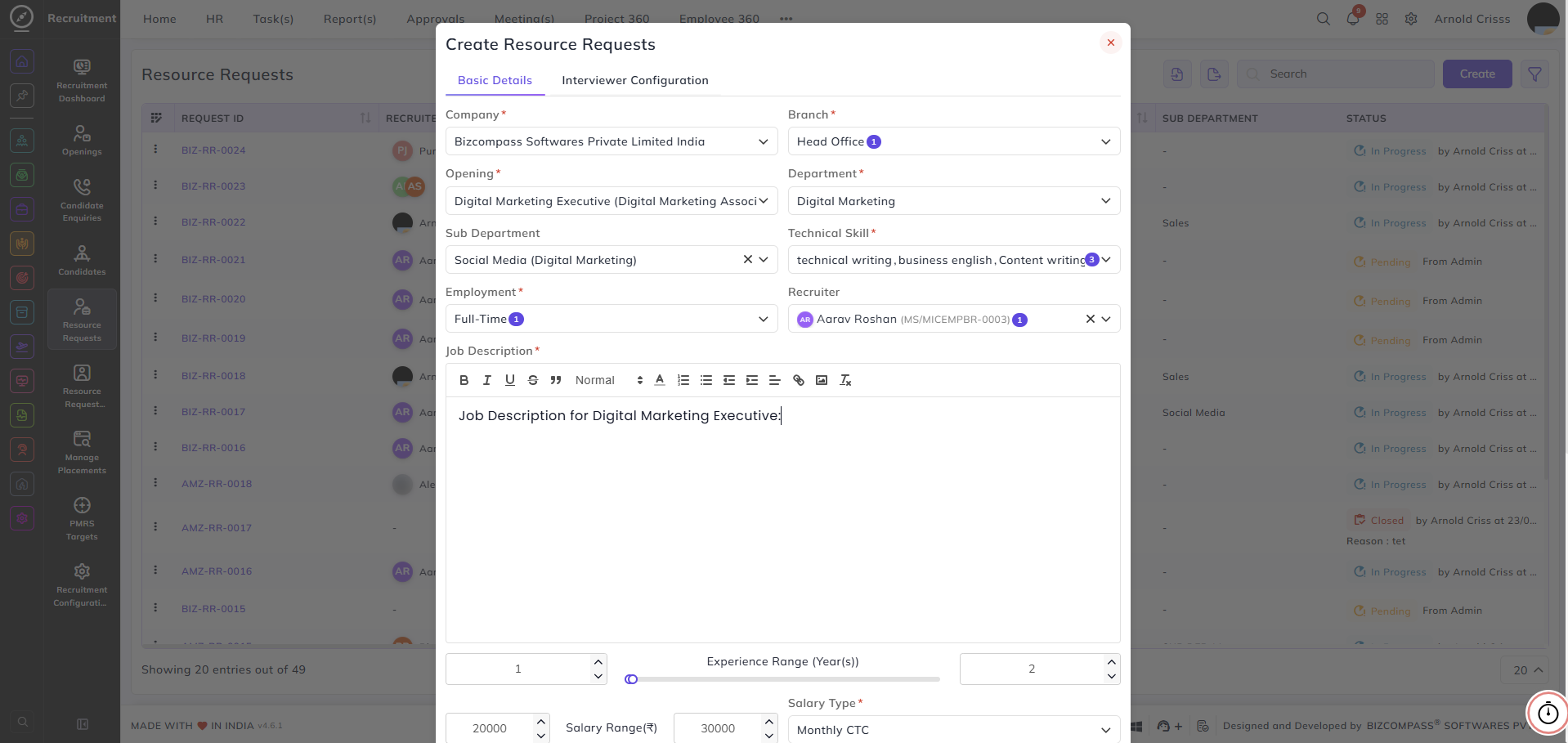The height and width of the screenshot is (743, 1568).
Task: Open the text color picker in editor
Action: (660, 380)
